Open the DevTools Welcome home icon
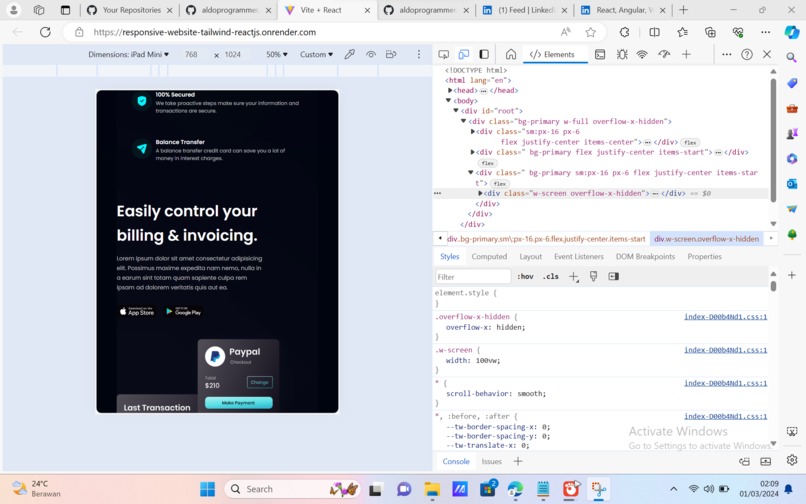 click(510, 55)
